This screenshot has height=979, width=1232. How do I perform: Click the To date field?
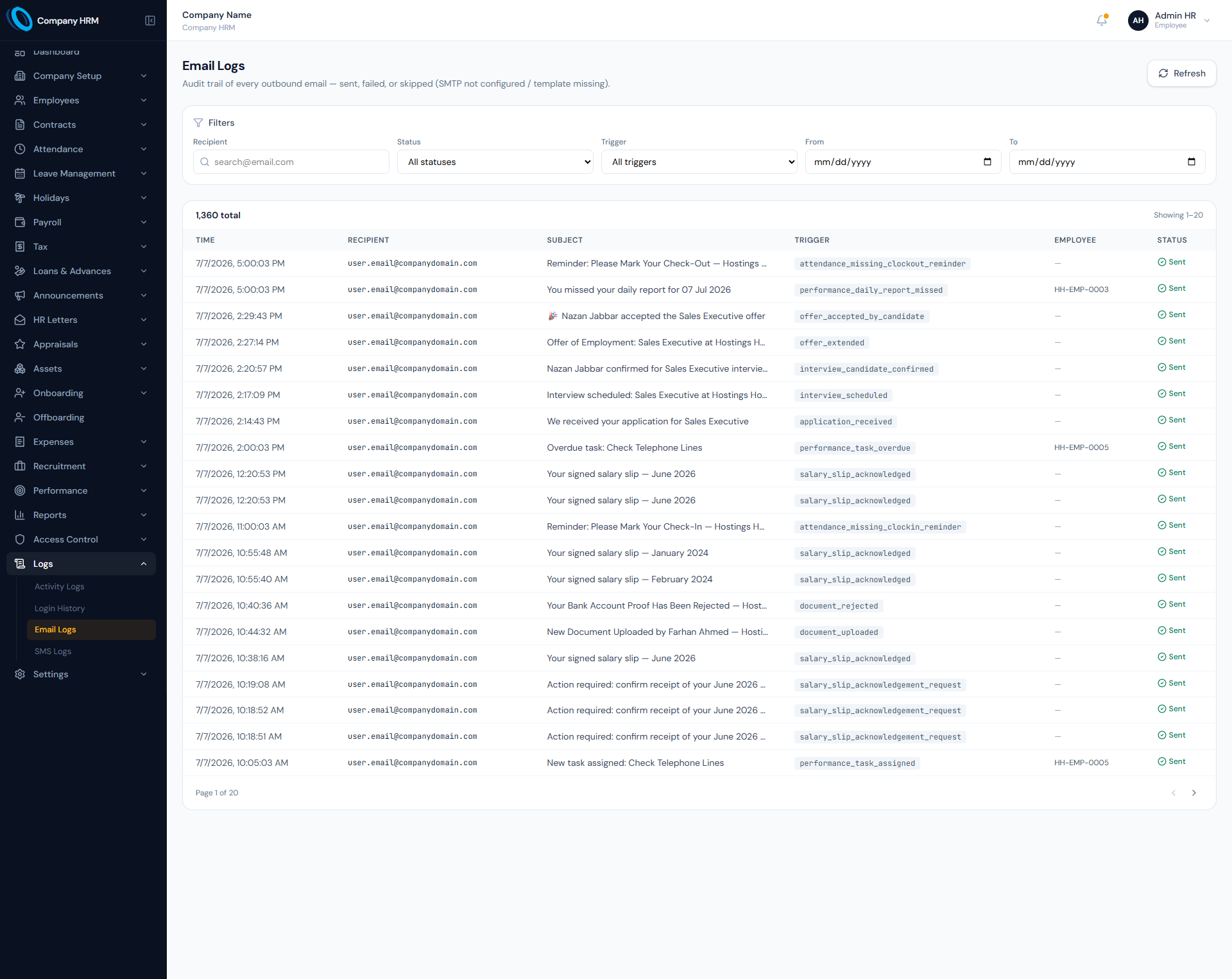tap(1107, 162)
